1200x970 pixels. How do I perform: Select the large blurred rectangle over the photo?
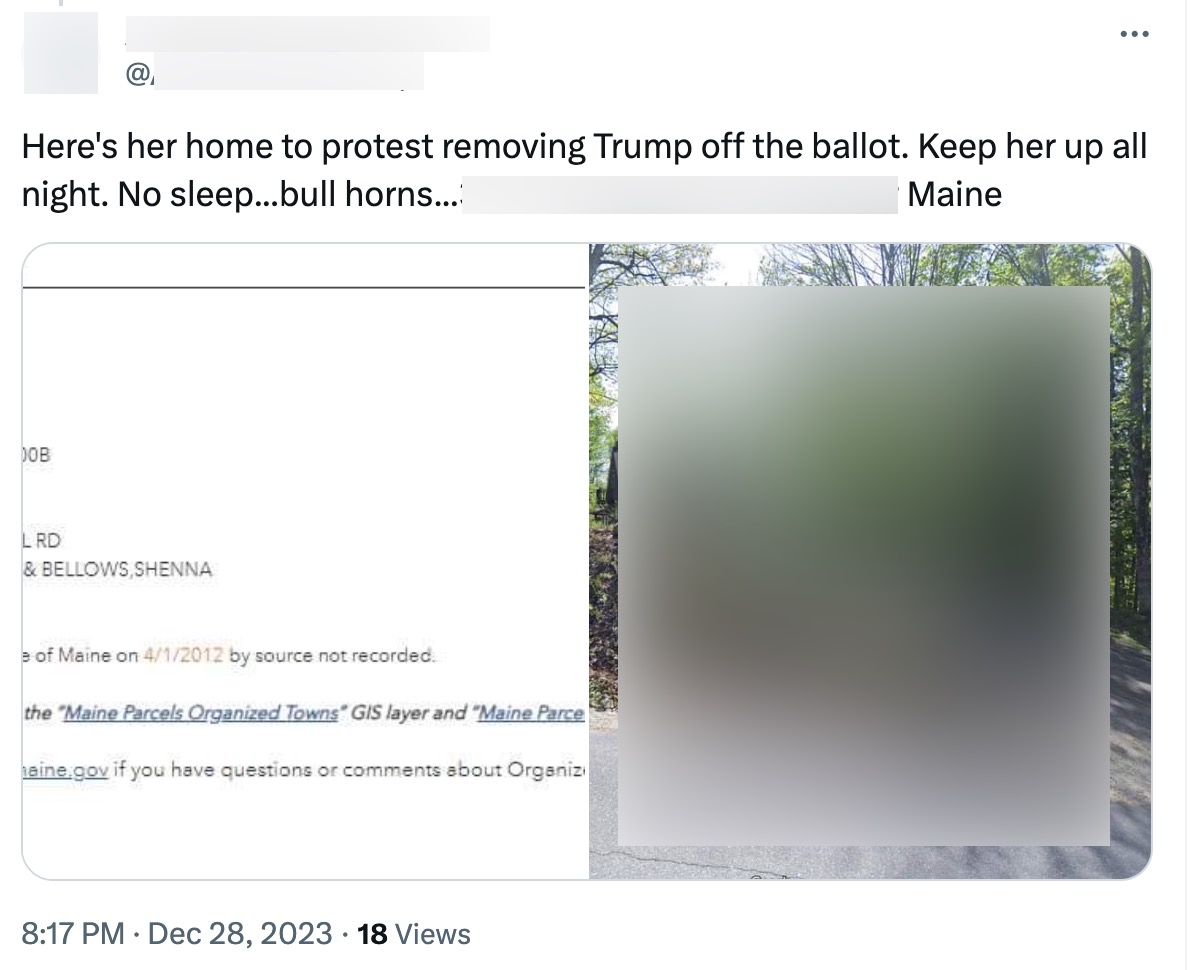pyautogui.click(x=864, y=566)
